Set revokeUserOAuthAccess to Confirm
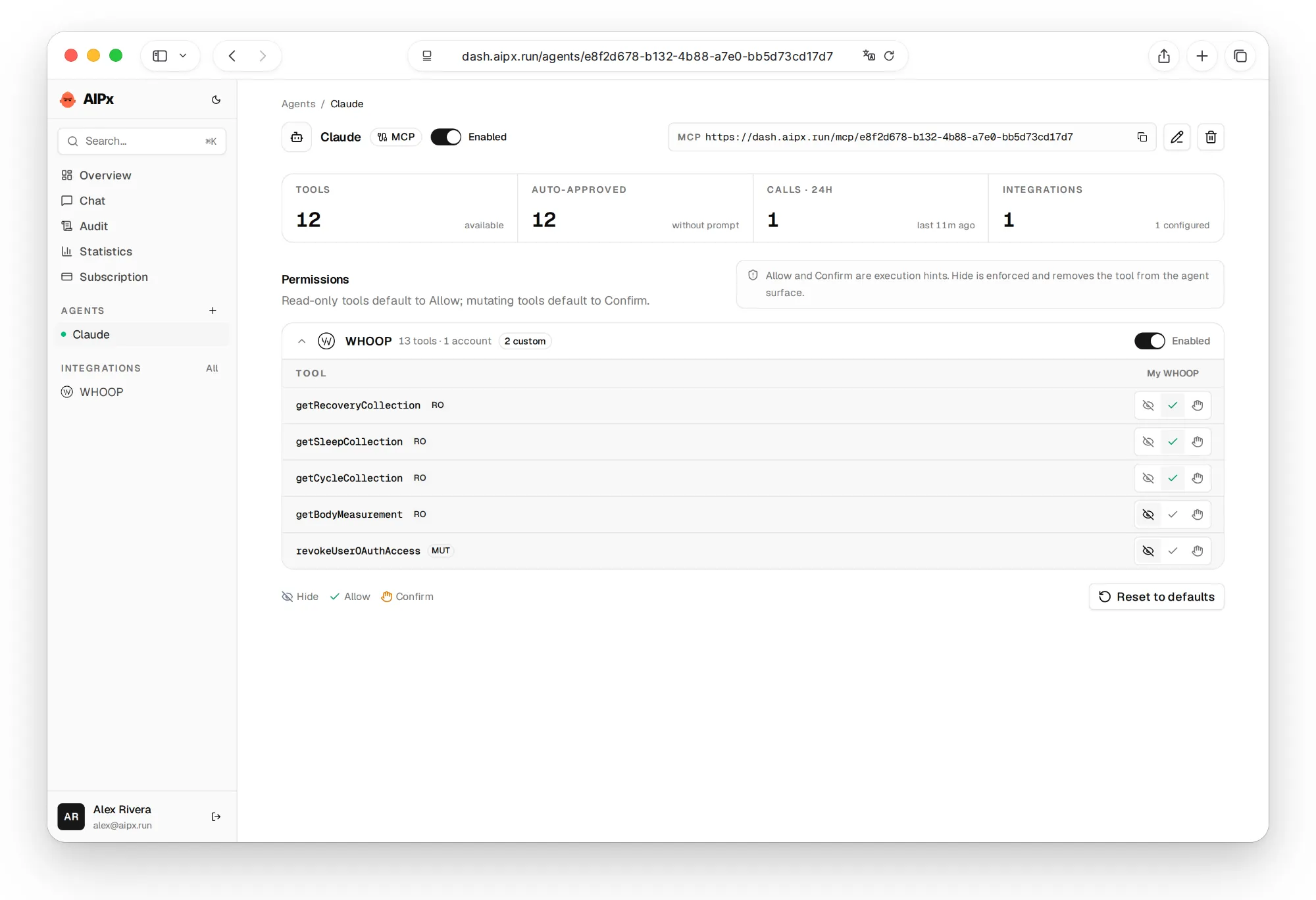 [1198, 551]
